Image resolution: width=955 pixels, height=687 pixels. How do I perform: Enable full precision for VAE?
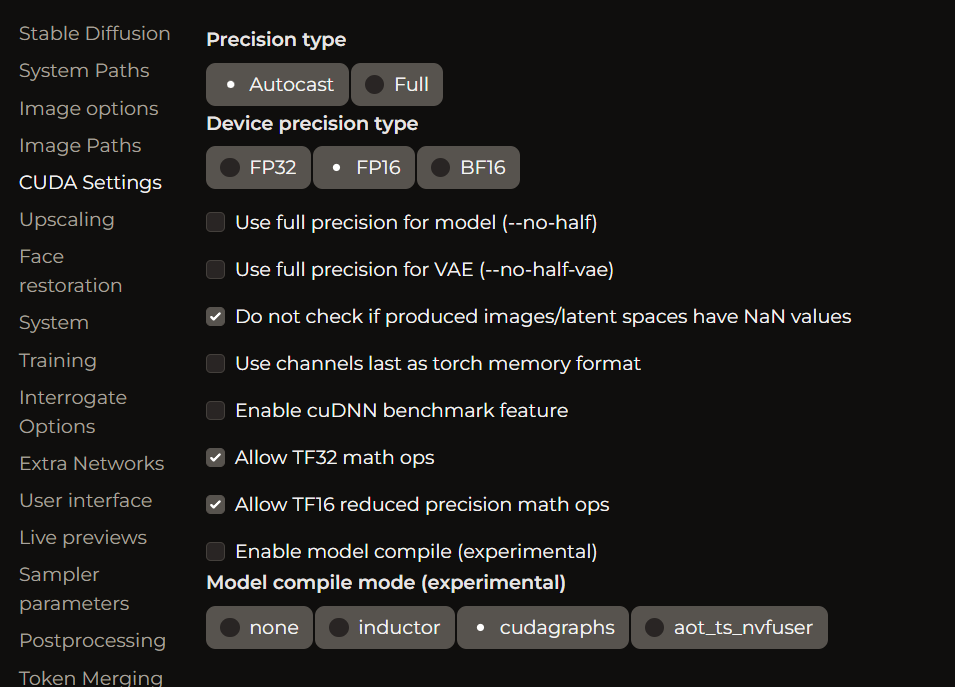[215, 269]
